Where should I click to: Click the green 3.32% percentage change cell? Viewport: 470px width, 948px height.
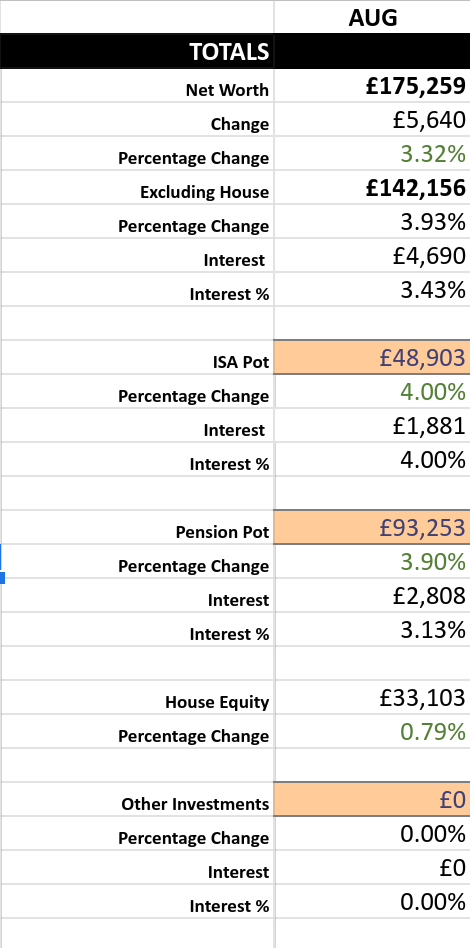click(x=372, y=154)
